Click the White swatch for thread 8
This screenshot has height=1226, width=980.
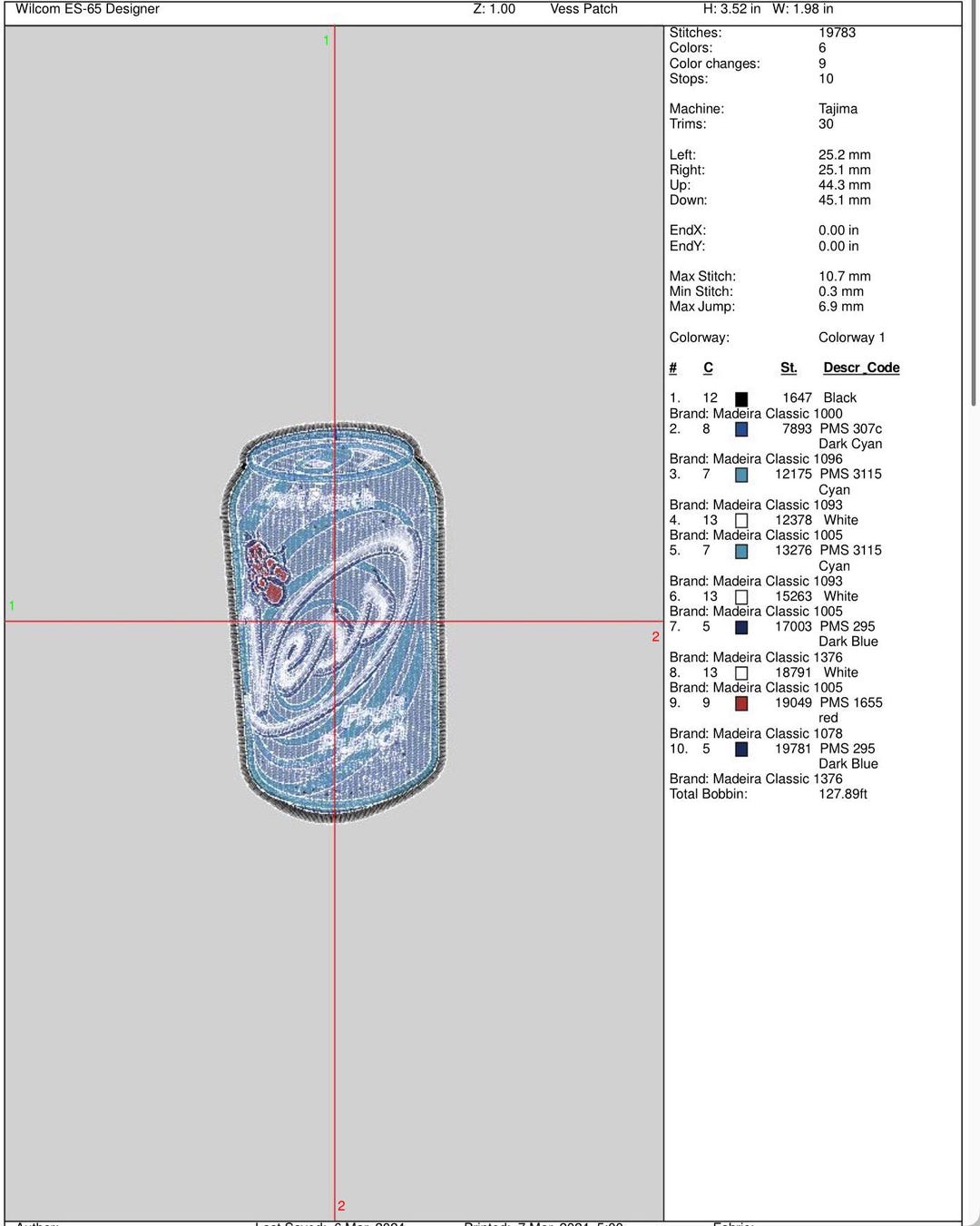(742, 672)
